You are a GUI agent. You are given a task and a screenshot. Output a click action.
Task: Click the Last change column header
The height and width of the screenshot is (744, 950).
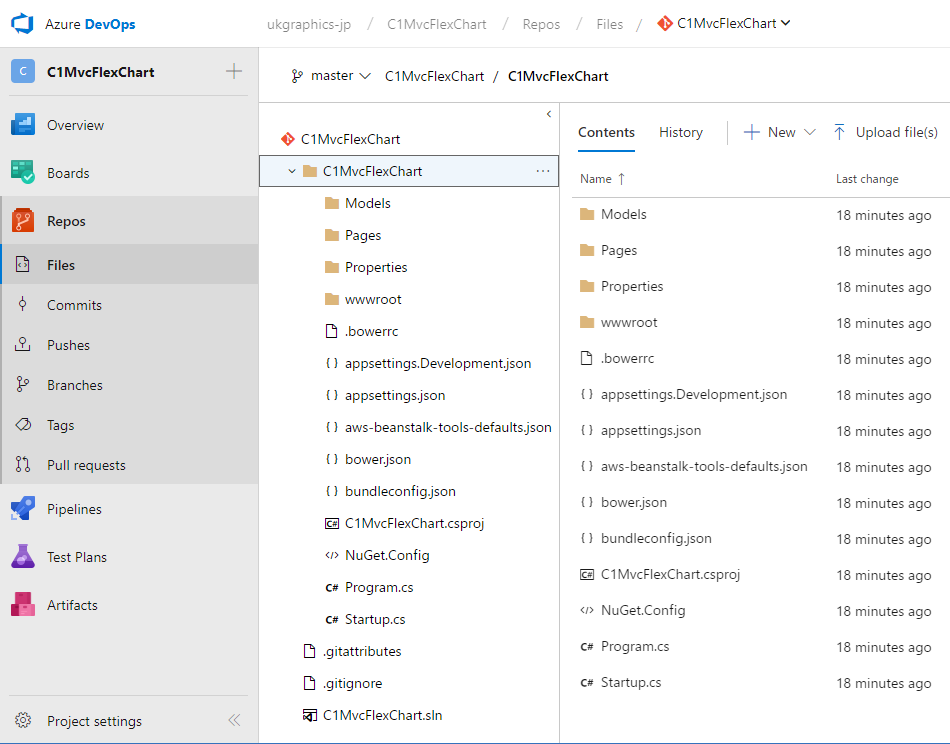pyautogui.click(x=867, y=179)
